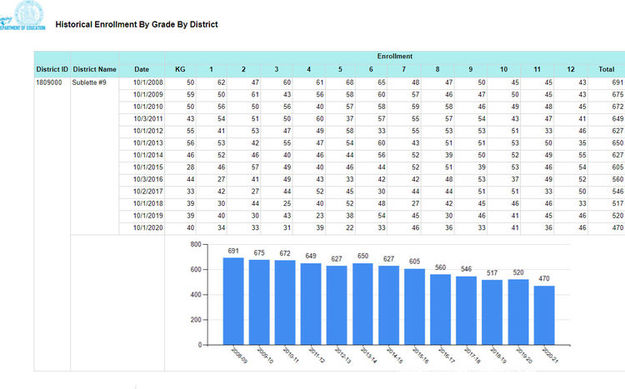
Task: Click the 2013-14 bar labeled 650
Action: click(x=363, y=304)
